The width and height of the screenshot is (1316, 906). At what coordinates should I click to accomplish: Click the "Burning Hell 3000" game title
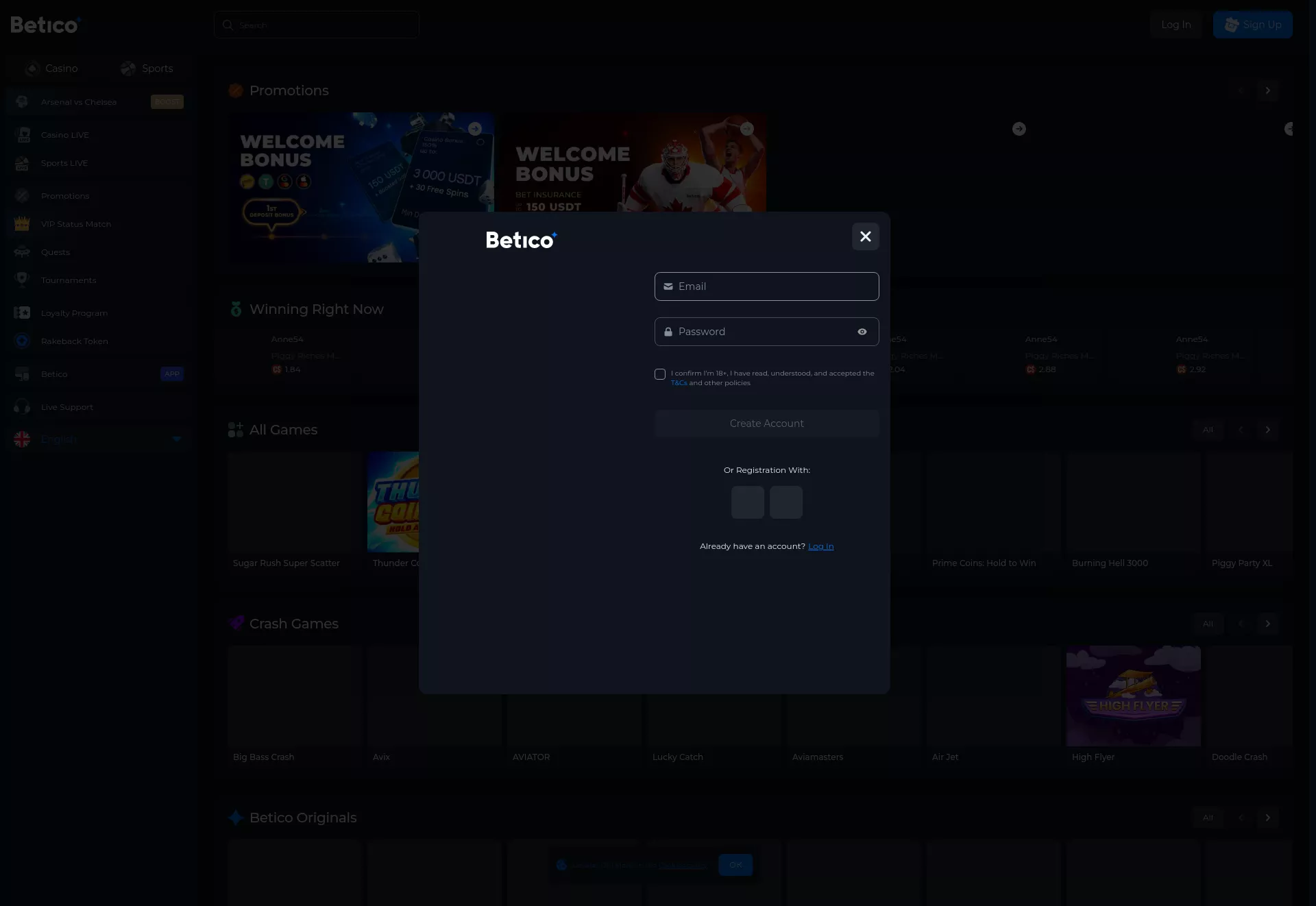(1110, 563)
